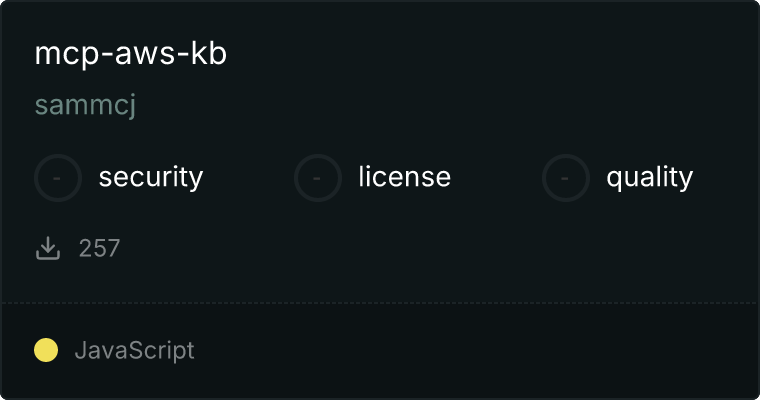Select the license label text
The width and height of the screenshot is (760, 400).
pos(405,176)
